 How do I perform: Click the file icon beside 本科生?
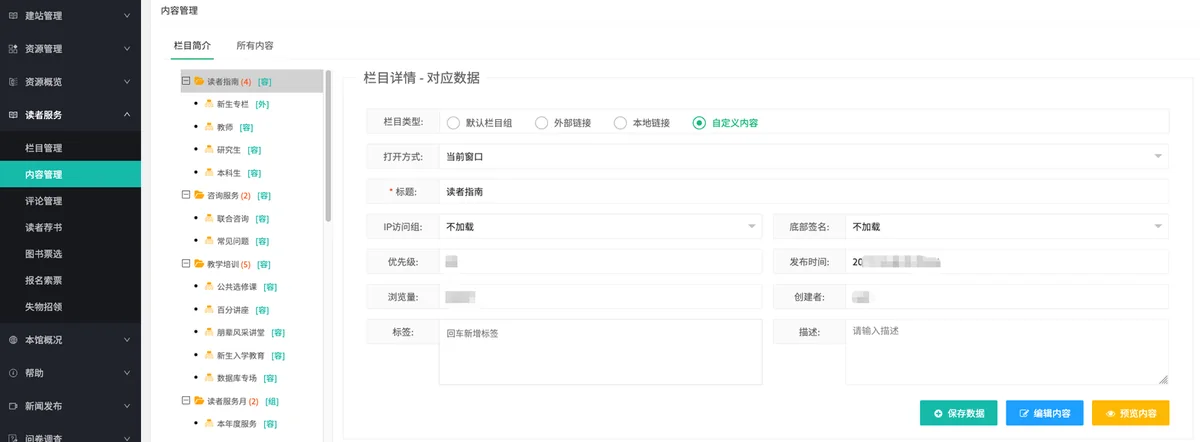[208, 172]
